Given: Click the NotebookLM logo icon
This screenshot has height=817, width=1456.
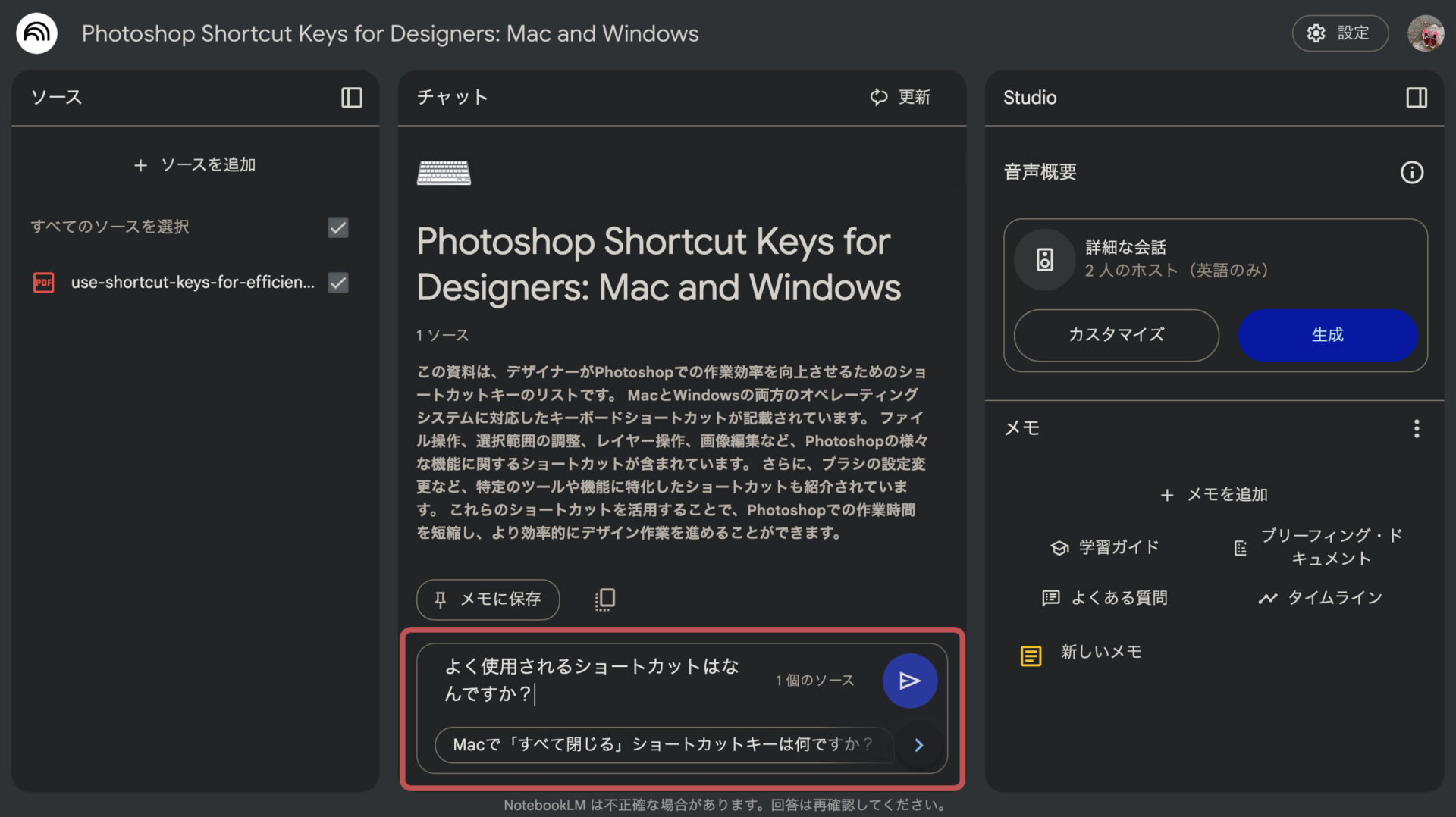Looking at the screenshot, I should click(x=36, y=33).
